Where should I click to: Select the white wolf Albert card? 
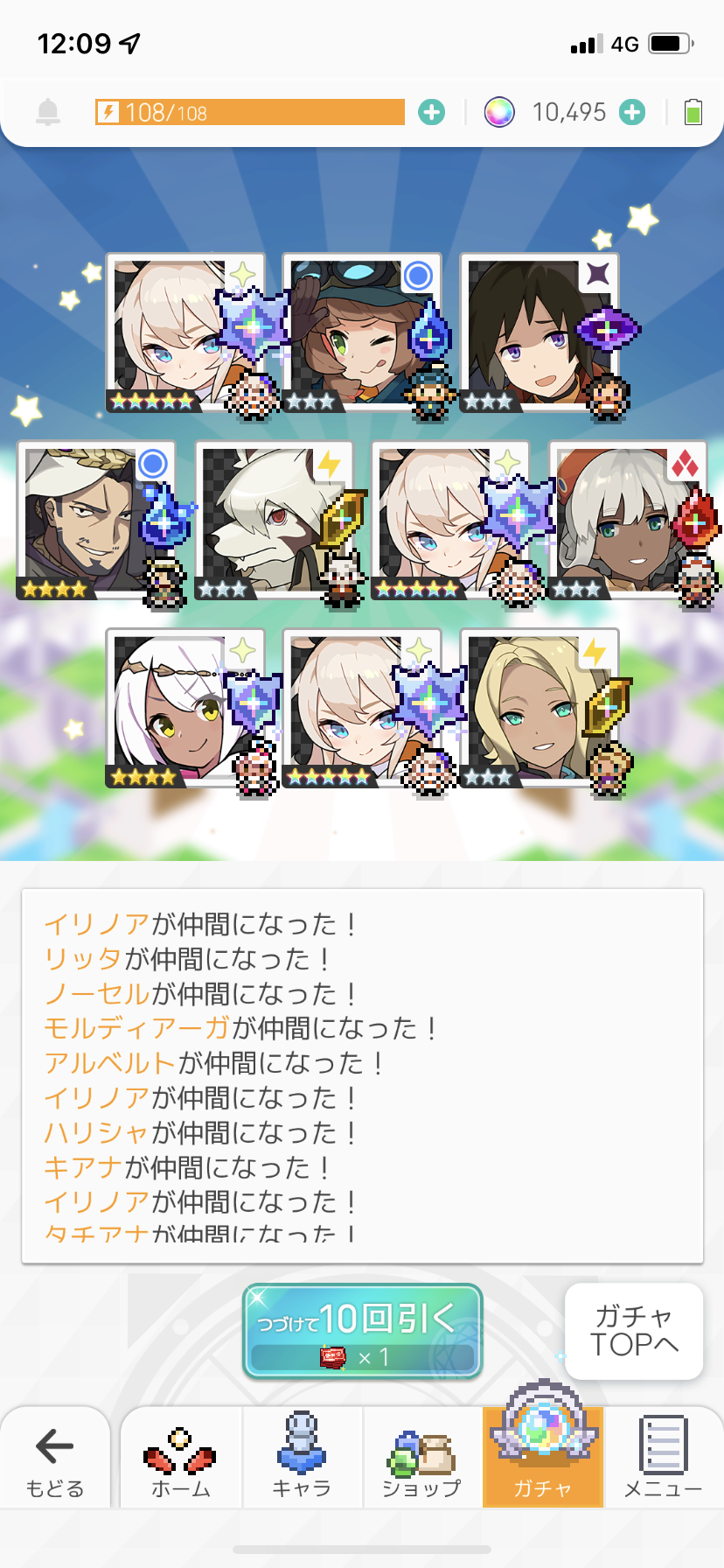click(x=274, y=521)
